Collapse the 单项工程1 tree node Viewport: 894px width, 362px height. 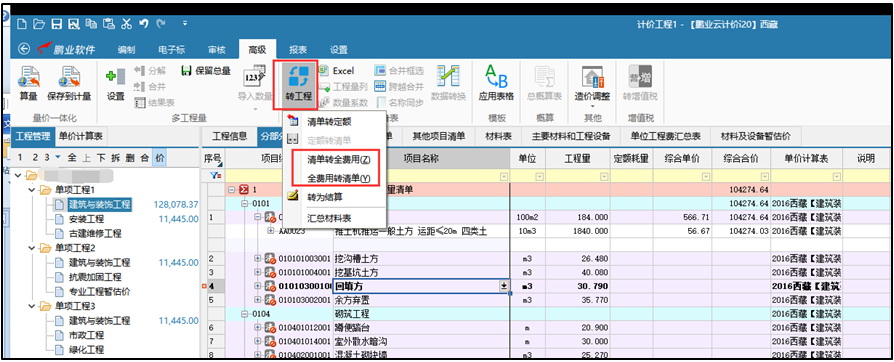coord(32,189)
